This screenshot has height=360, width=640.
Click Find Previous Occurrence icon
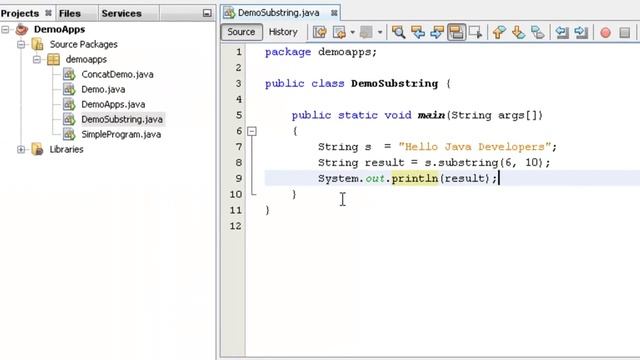pos(418,32)
